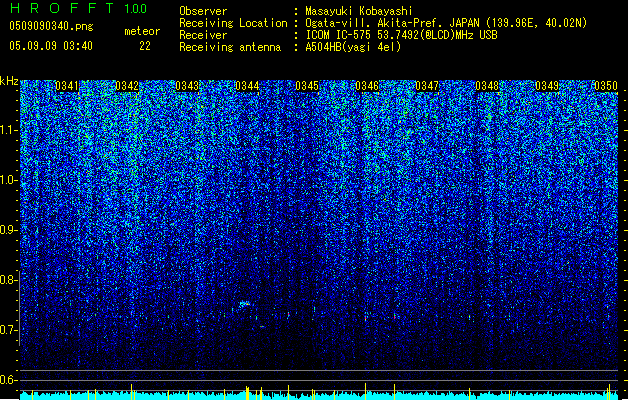Click the 0.9 frequency axis label
Screen dimensions: 629x400
[8, 230]
